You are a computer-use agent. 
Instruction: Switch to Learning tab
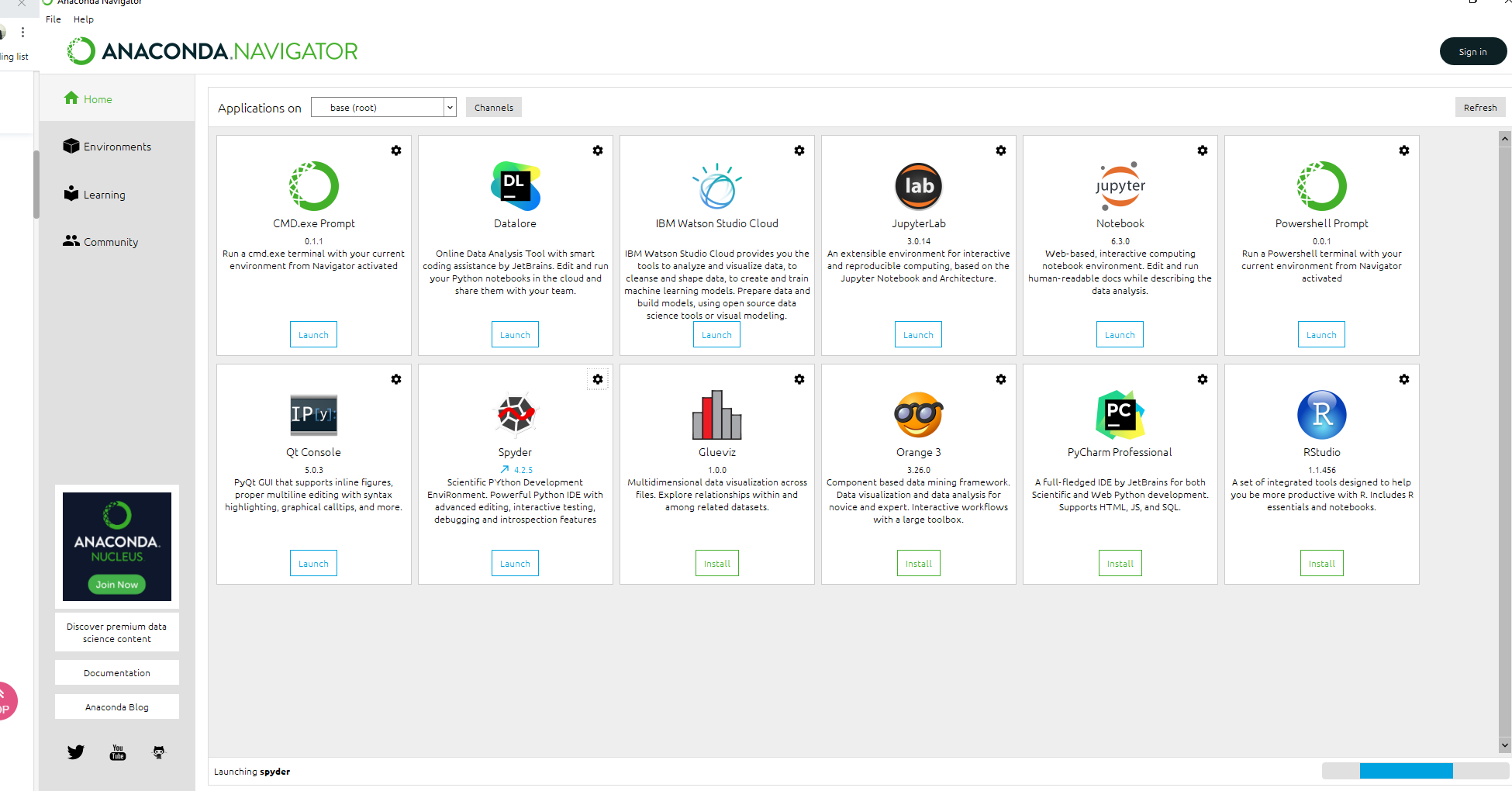click(x=117, y=195)
